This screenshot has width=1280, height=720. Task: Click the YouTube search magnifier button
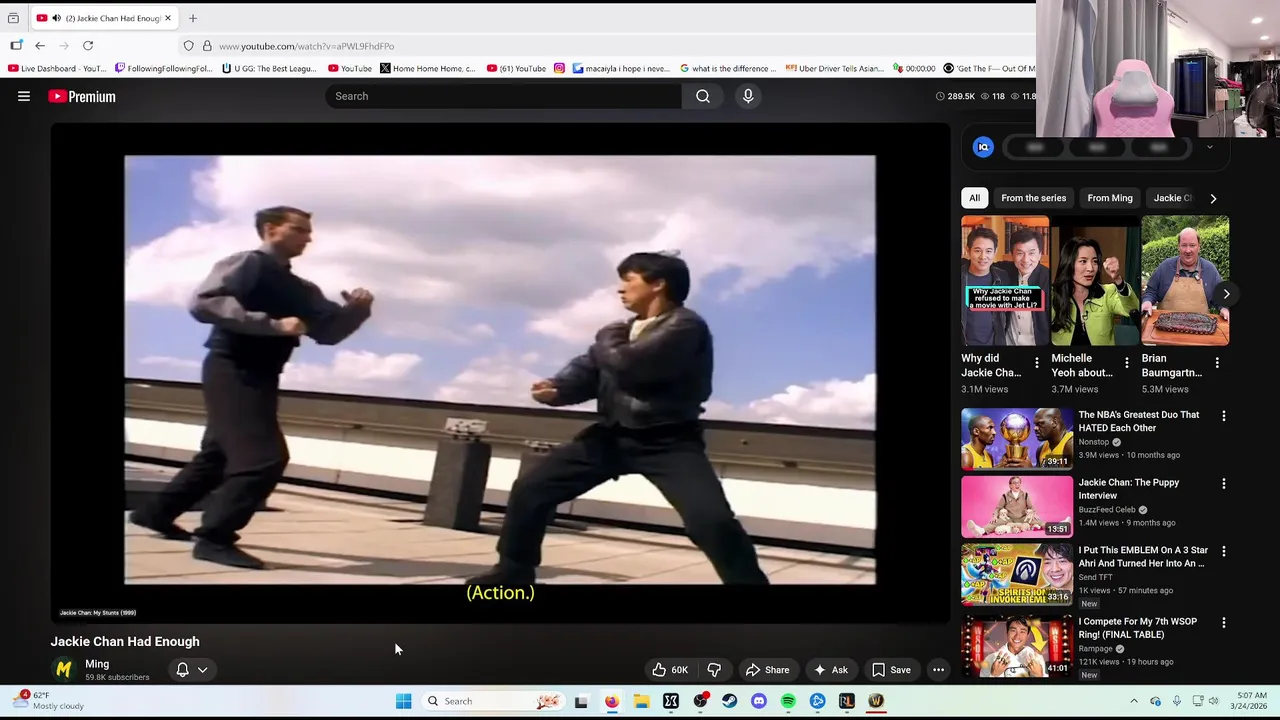point(703,96)
